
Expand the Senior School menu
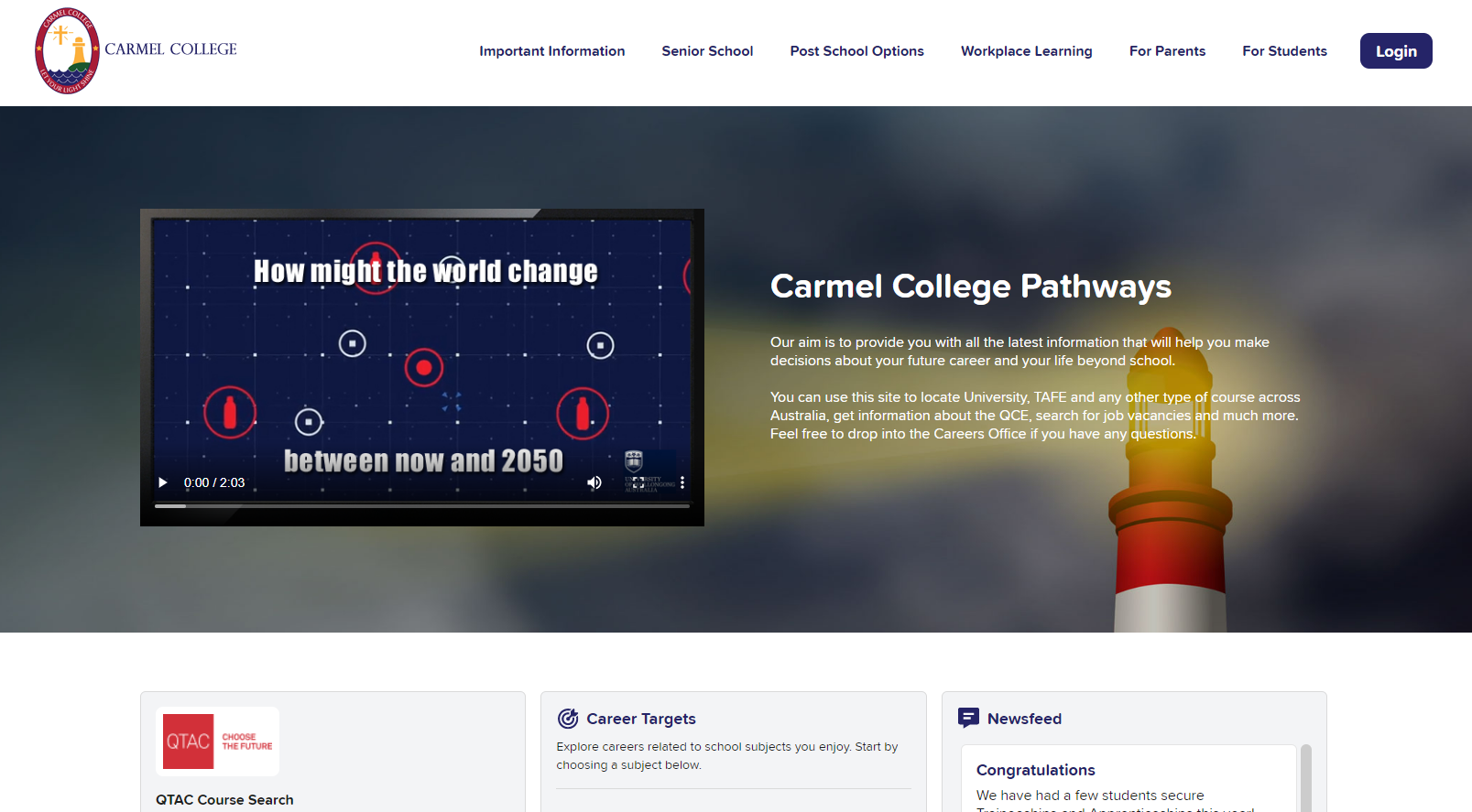pyautogui.click(x=707, y=51)
